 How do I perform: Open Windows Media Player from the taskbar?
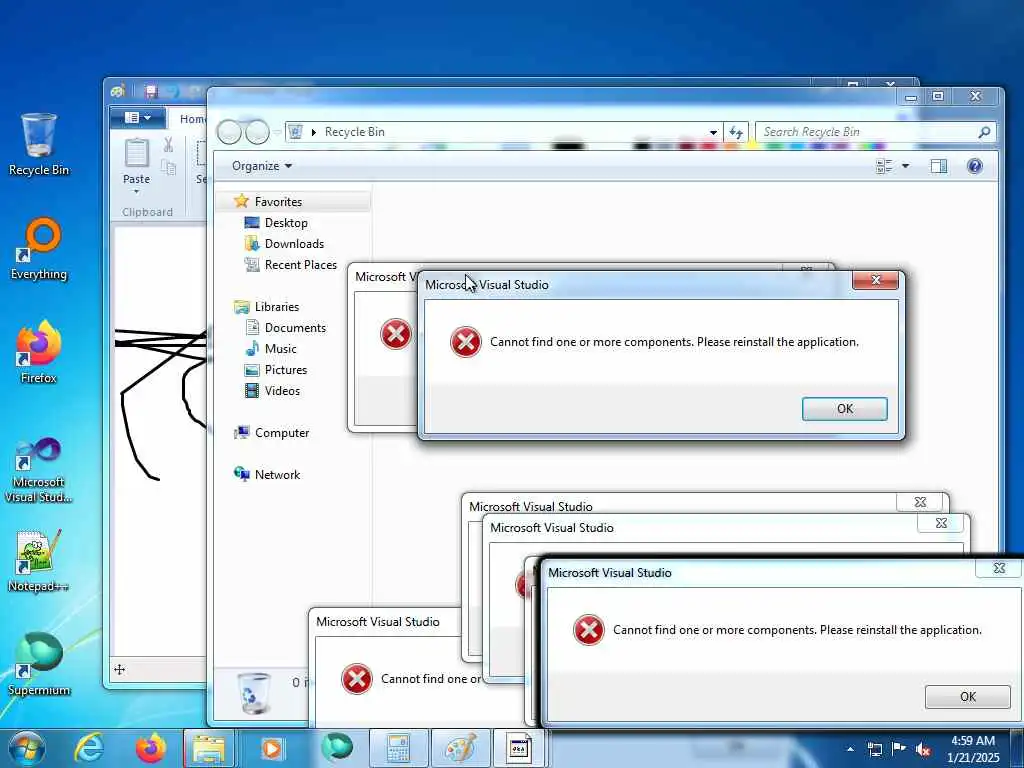pos(271,748)
